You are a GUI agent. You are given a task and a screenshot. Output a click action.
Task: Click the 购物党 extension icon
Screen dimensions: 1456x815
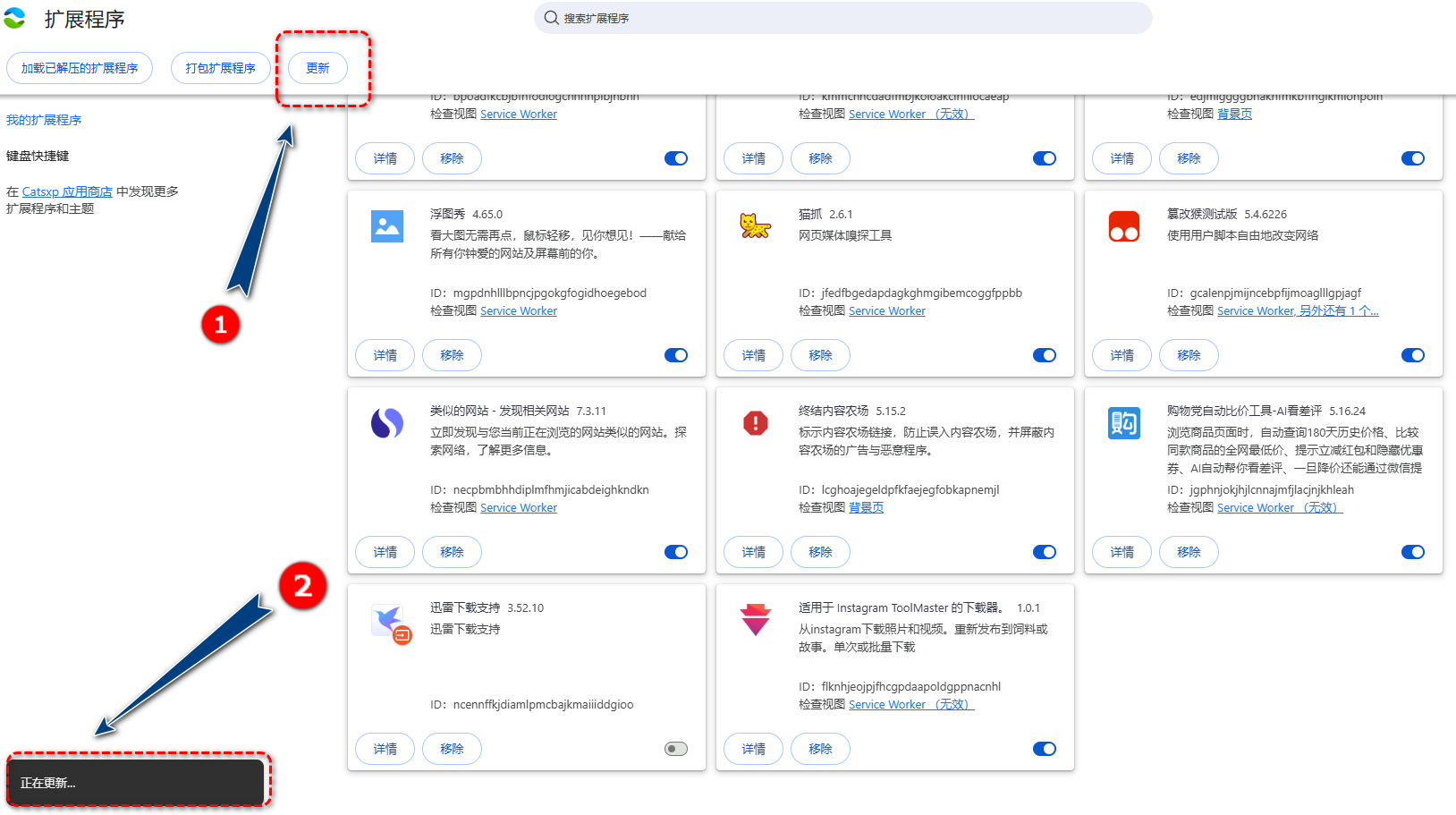(1124, 423)
